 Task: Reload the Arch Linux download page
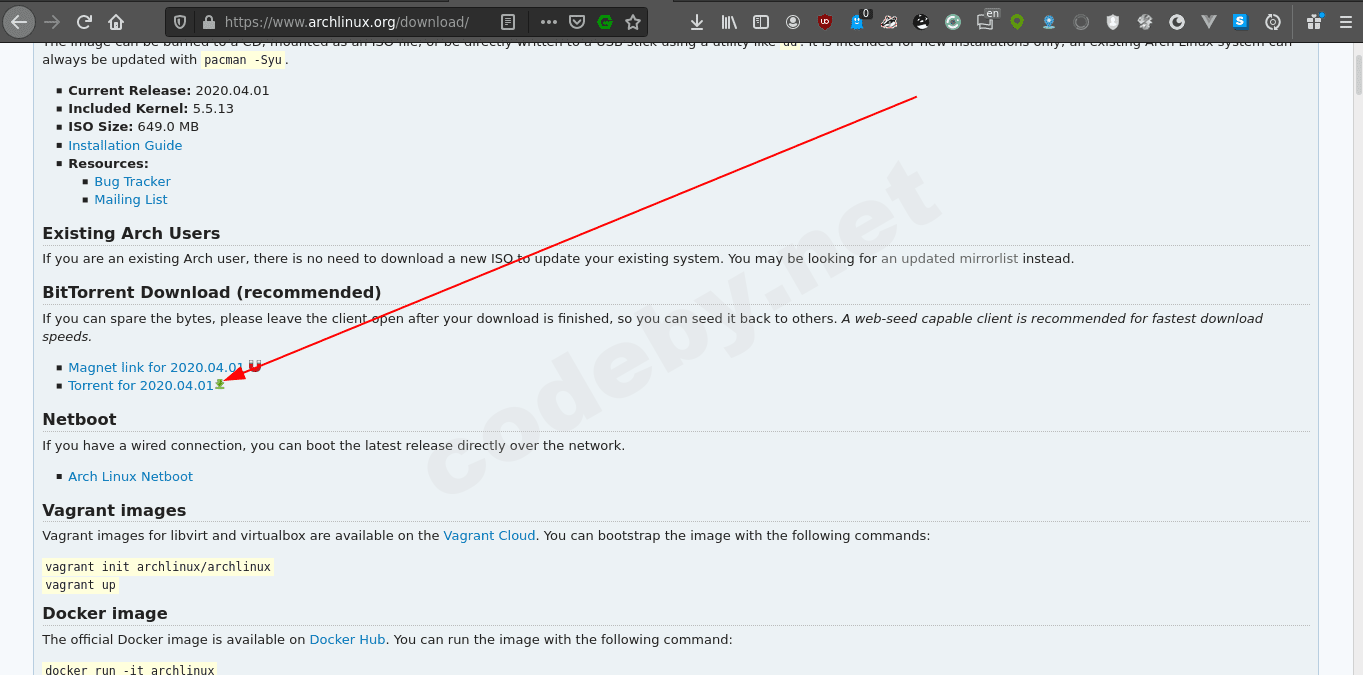tap(84, 21)
